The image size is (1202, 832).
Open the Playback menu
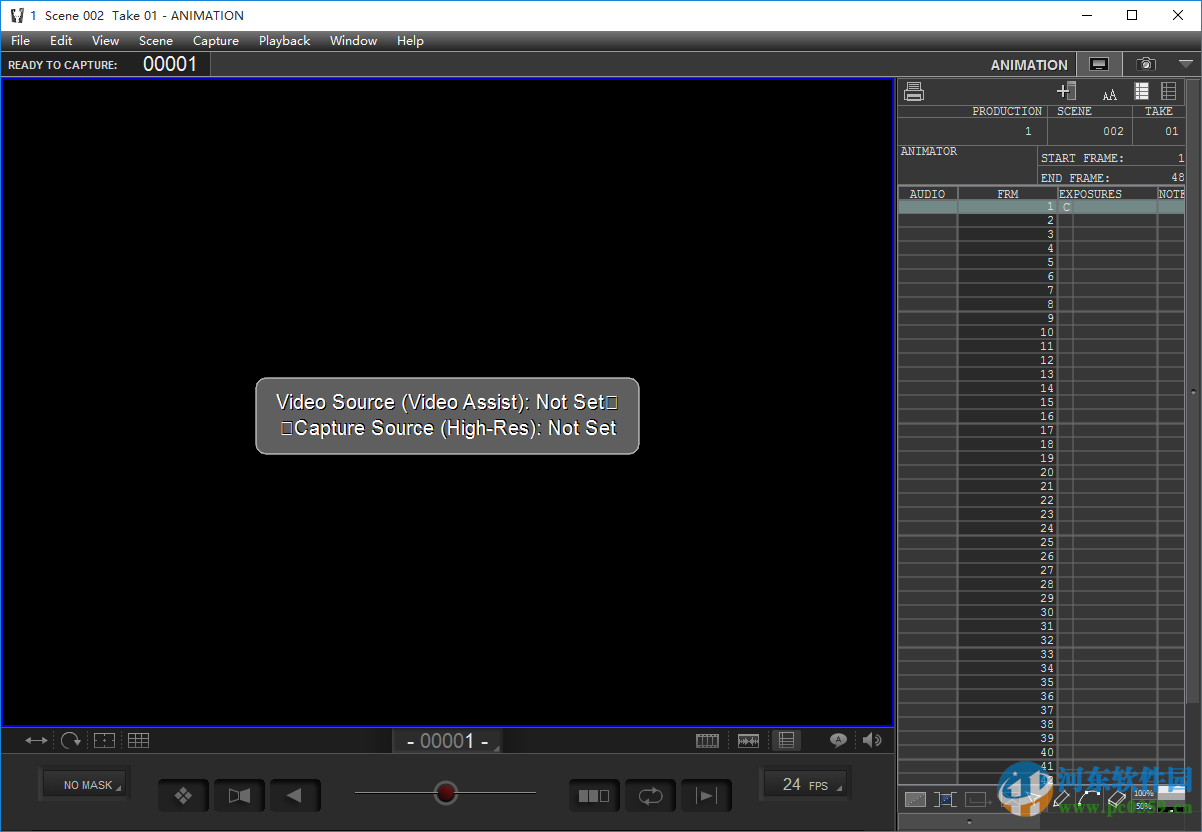pos(284,41)
